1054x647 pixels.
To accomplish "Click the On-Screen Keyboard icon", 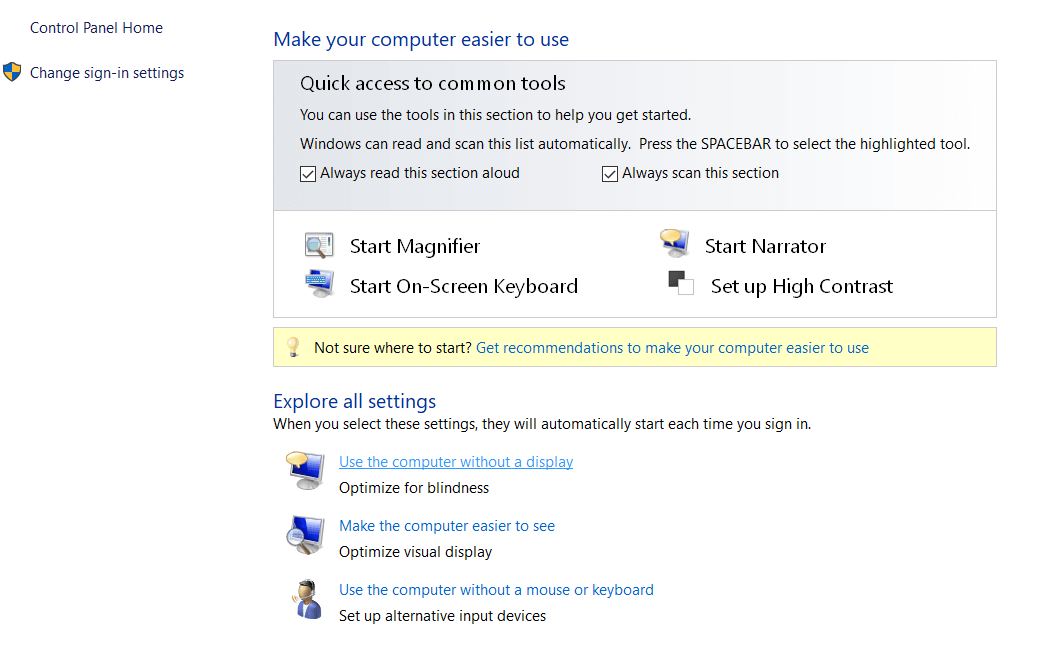I will point(319,284).
